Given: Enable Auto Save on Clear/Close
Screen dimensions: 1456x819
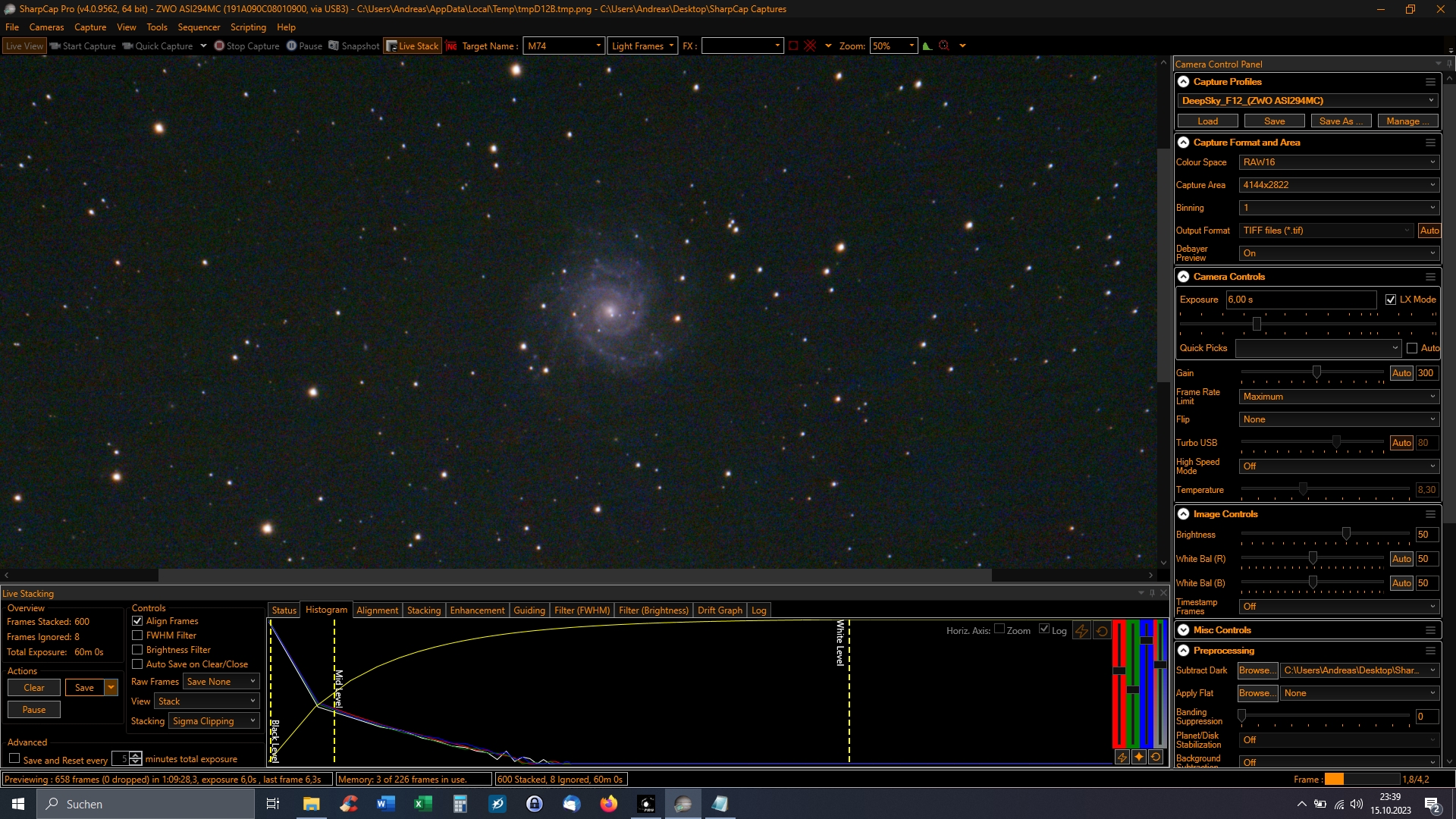Looking at the screenshot, I should pos(137,664).
